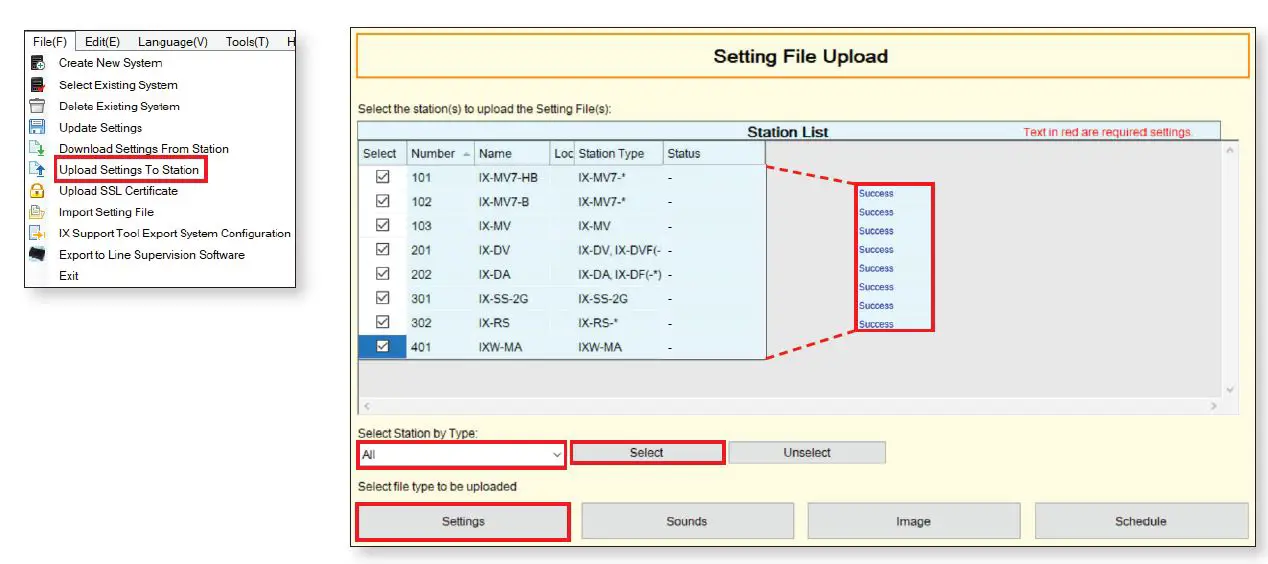Choose Upload Settings To Station entry
This screenshot has width=1268, height=564.
point(129,170)
